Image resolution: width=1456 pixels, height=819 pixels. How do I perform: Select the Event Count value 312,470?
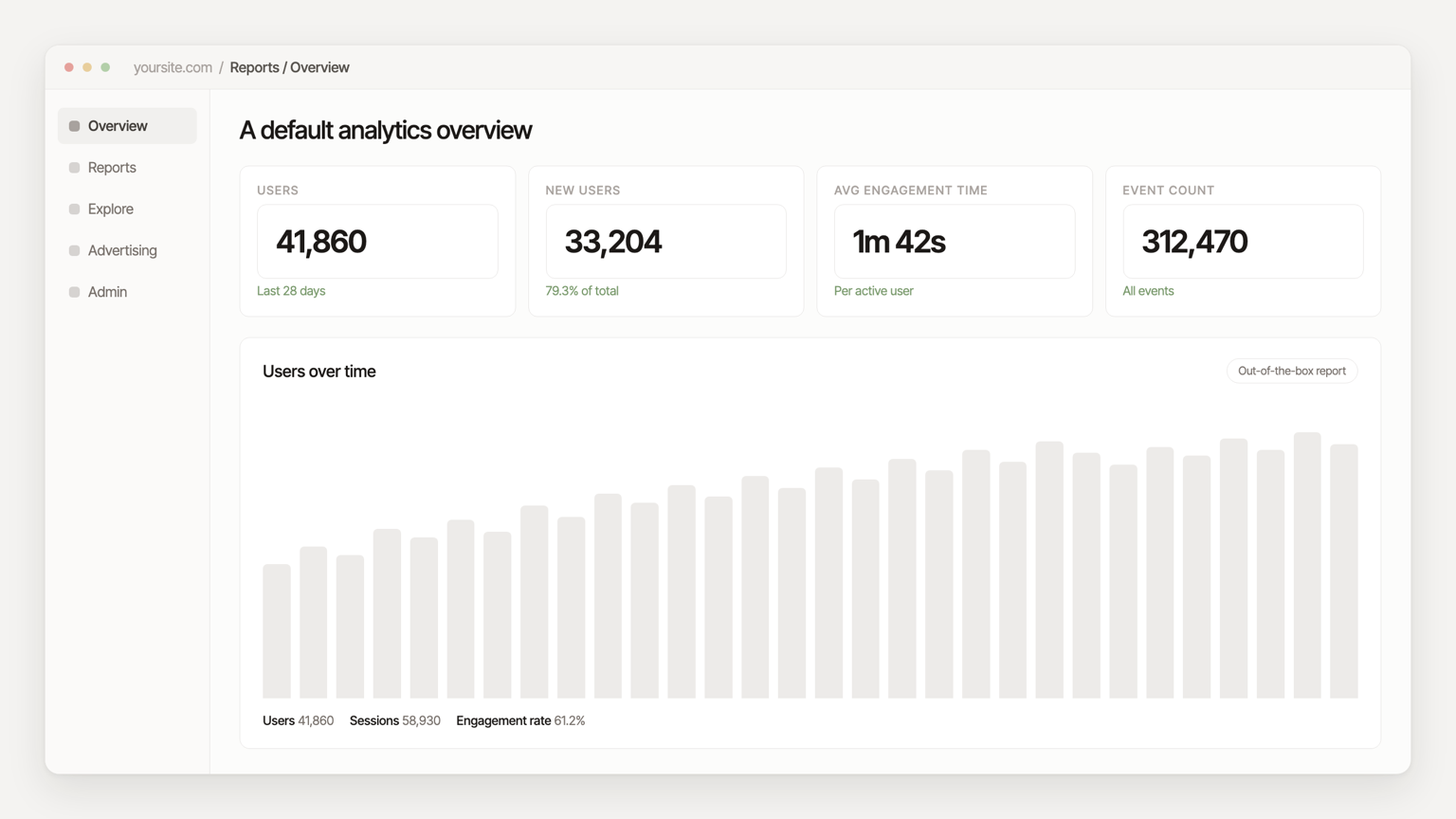pyautogui.click(x=1243, y=242)
